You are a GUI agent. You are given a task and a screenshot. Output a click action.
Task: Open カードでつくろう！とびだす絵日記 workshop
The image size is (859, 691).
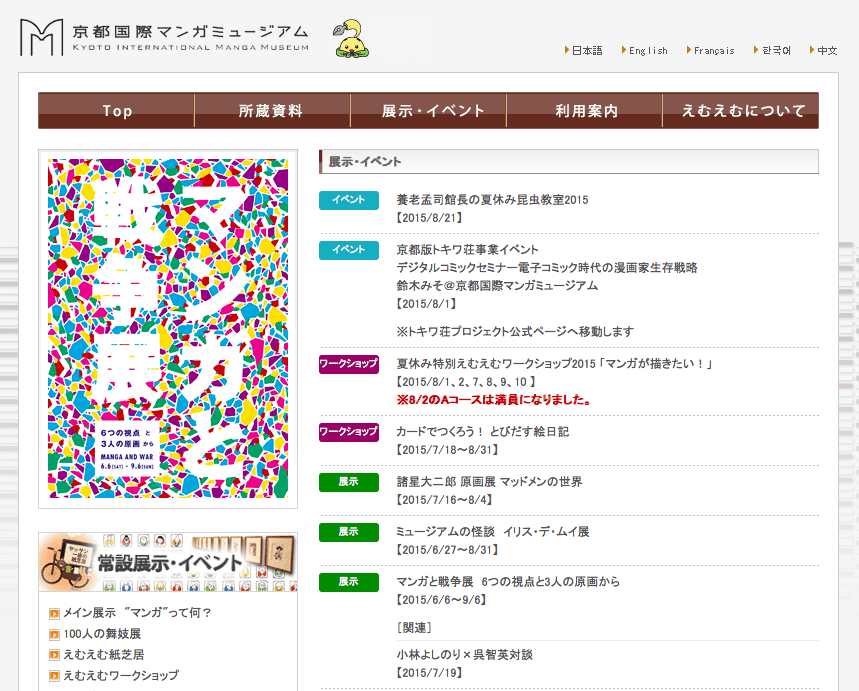(x=483, y=432)
